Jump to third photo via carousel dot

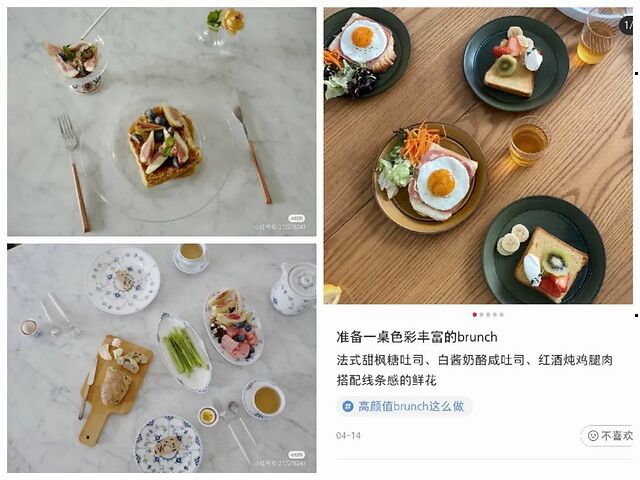(488, 315)
